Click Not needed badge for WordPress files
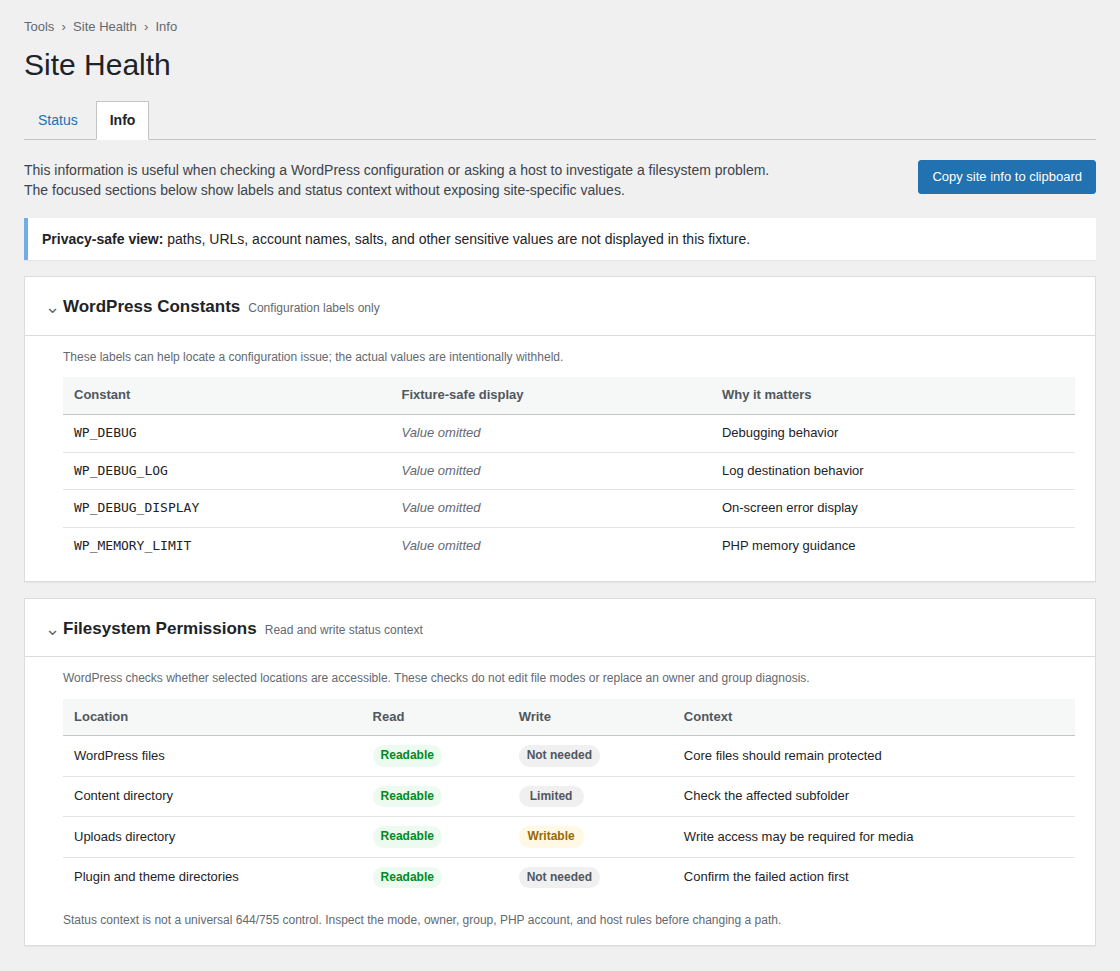1120x971 pixels. point(559,755)
